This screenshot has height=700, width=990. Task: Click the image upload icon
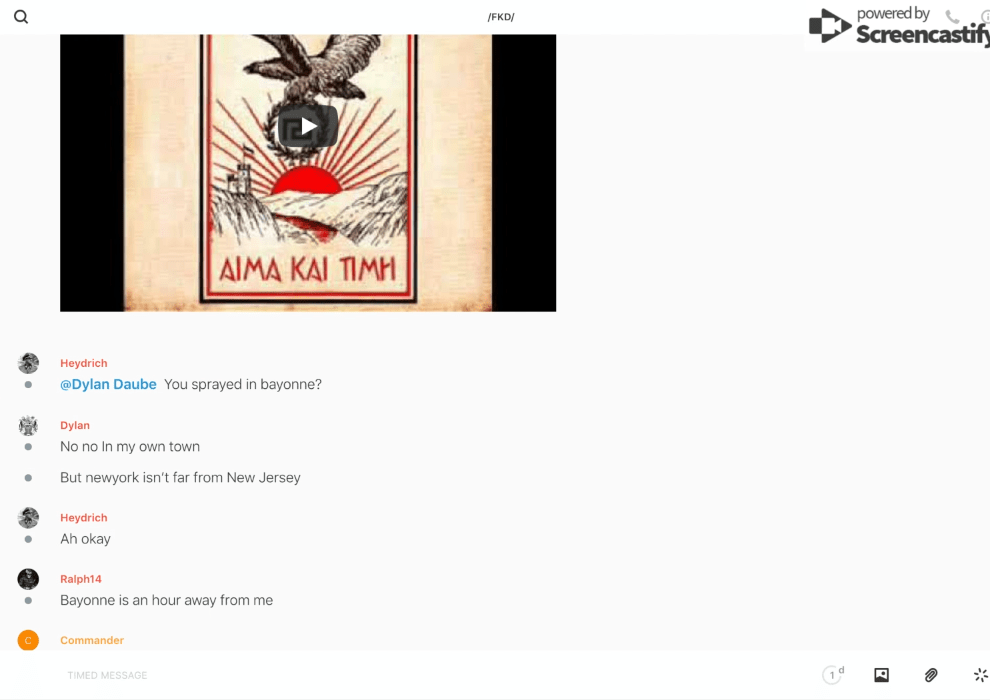click(881, 675)
